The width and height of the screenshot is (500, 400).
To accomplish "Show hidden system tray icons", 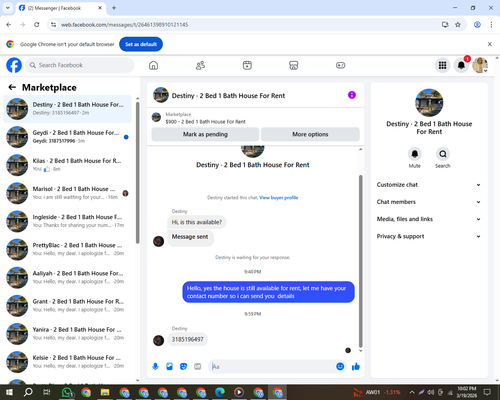I will (x=412, y=392).
